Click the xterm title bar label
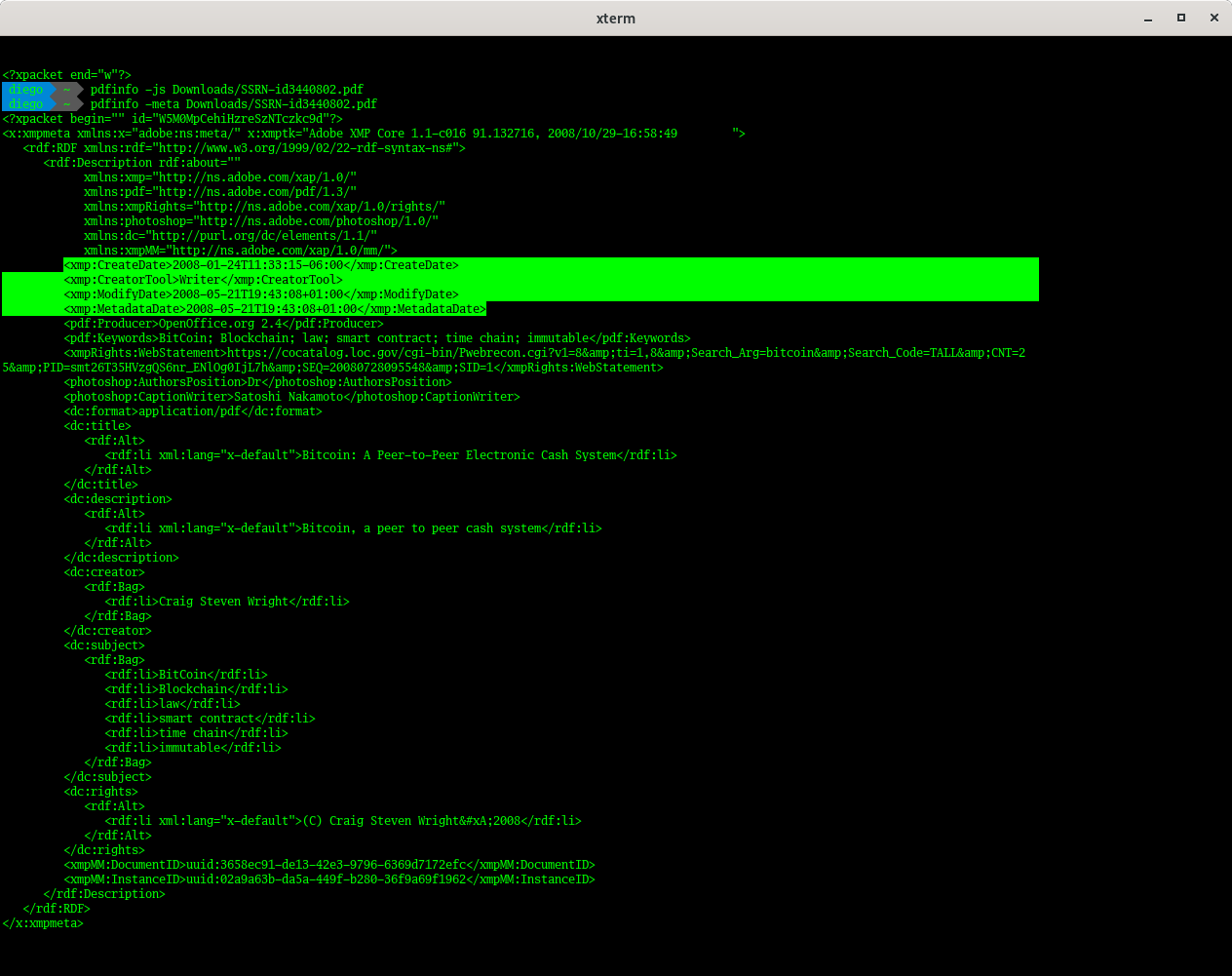The image size is (1232, 976). pyautogui.click(x=616, y=19)
